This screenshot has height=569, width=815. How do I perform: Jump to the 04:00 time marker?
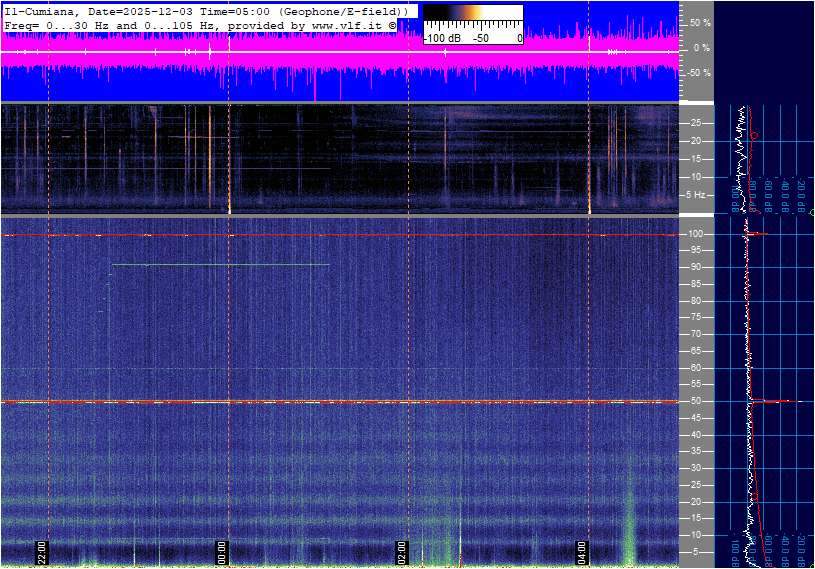click(582, 553)
